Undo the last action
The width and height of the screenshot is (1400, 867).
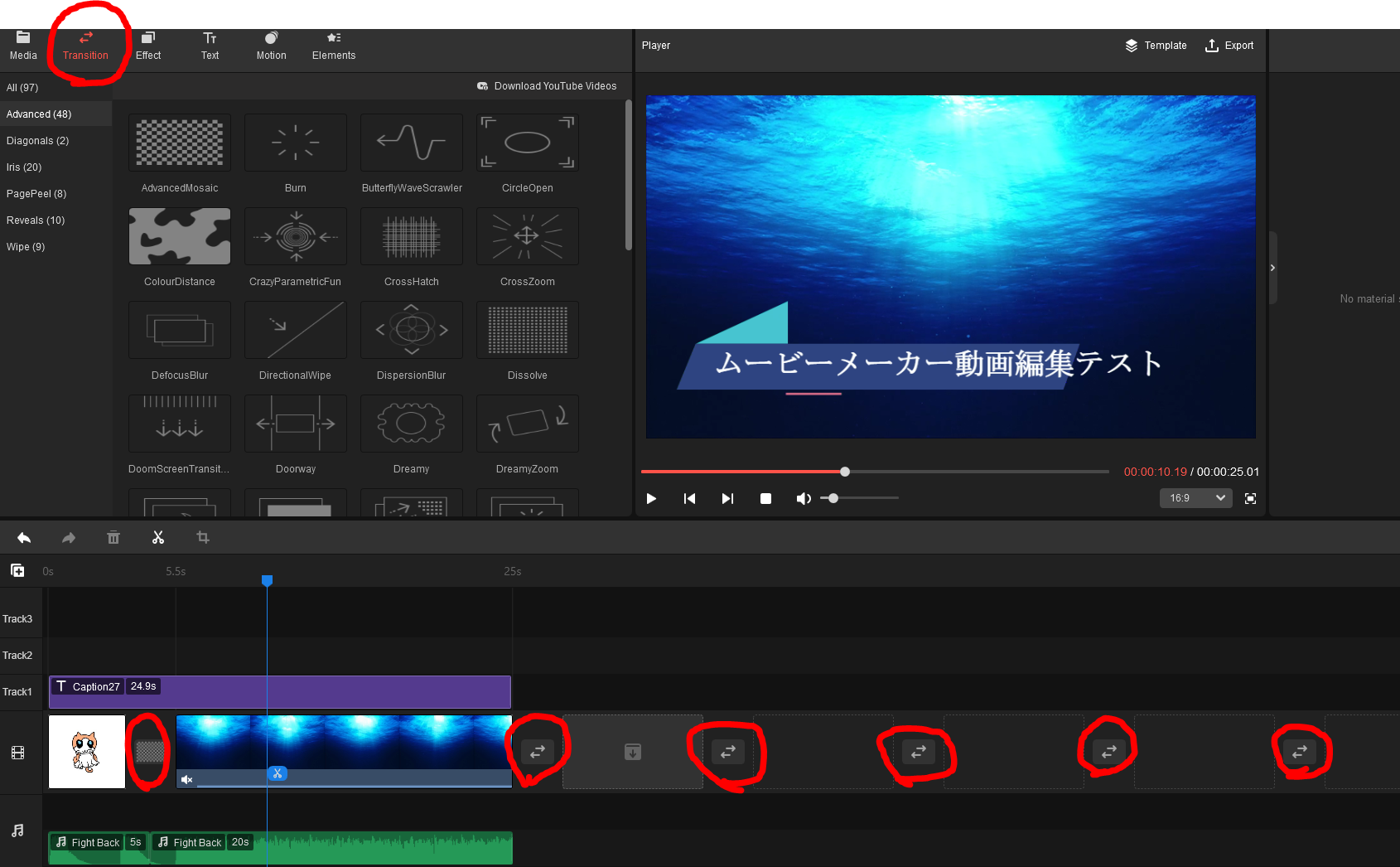point(24,538)
